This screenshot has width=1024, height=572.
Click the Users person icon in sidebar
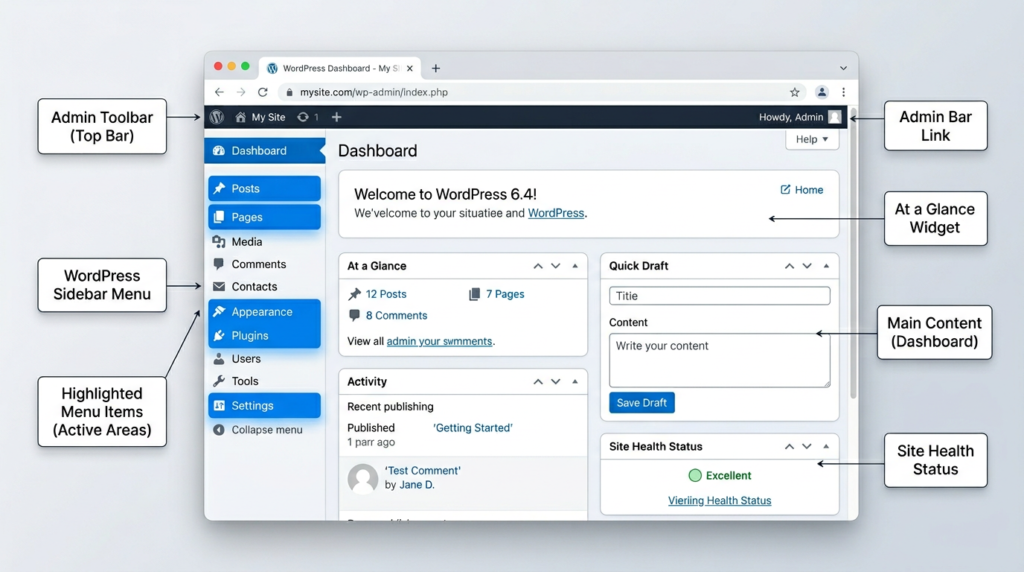219,358
